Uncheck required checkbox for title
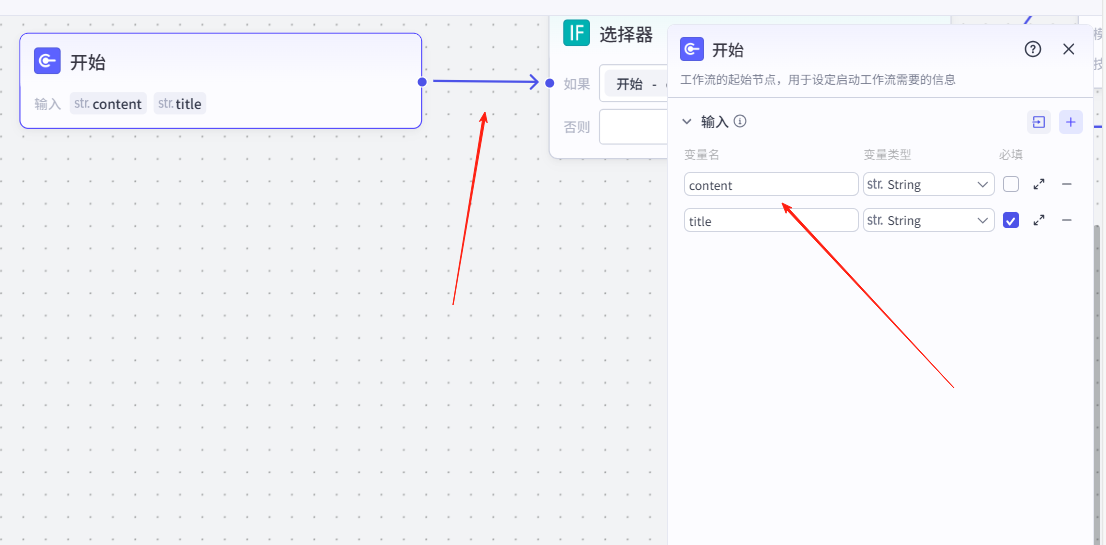 pyautogui.click(x=1011, y=221)
